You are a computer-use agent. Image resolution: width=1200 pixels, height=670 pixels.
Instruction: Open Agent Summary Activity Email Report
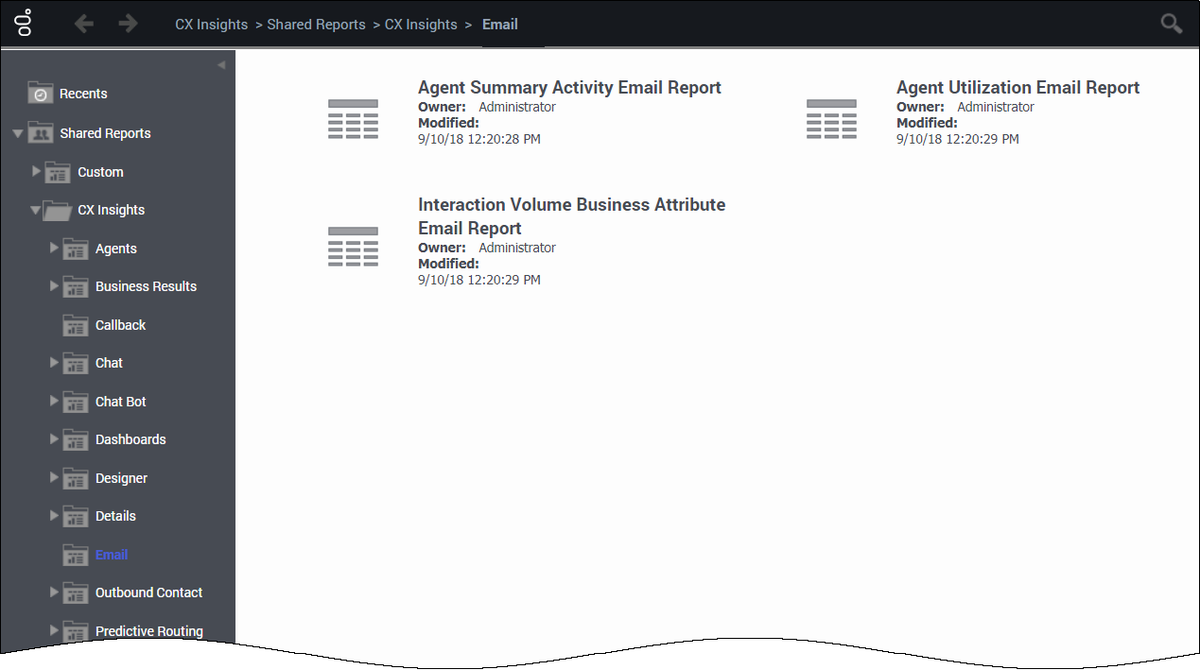(x=569, y=88)
